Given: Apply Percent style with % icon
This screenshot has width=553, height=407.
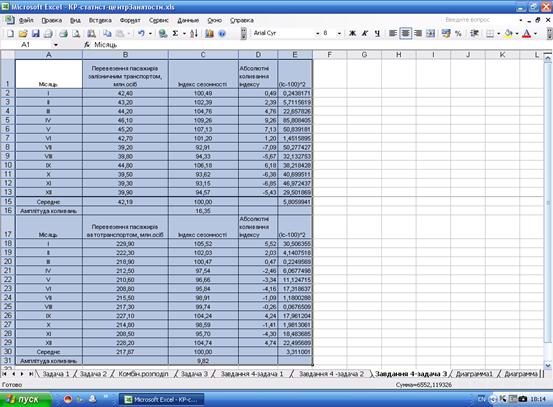Looking at the screenshot, I should point(458,34).
